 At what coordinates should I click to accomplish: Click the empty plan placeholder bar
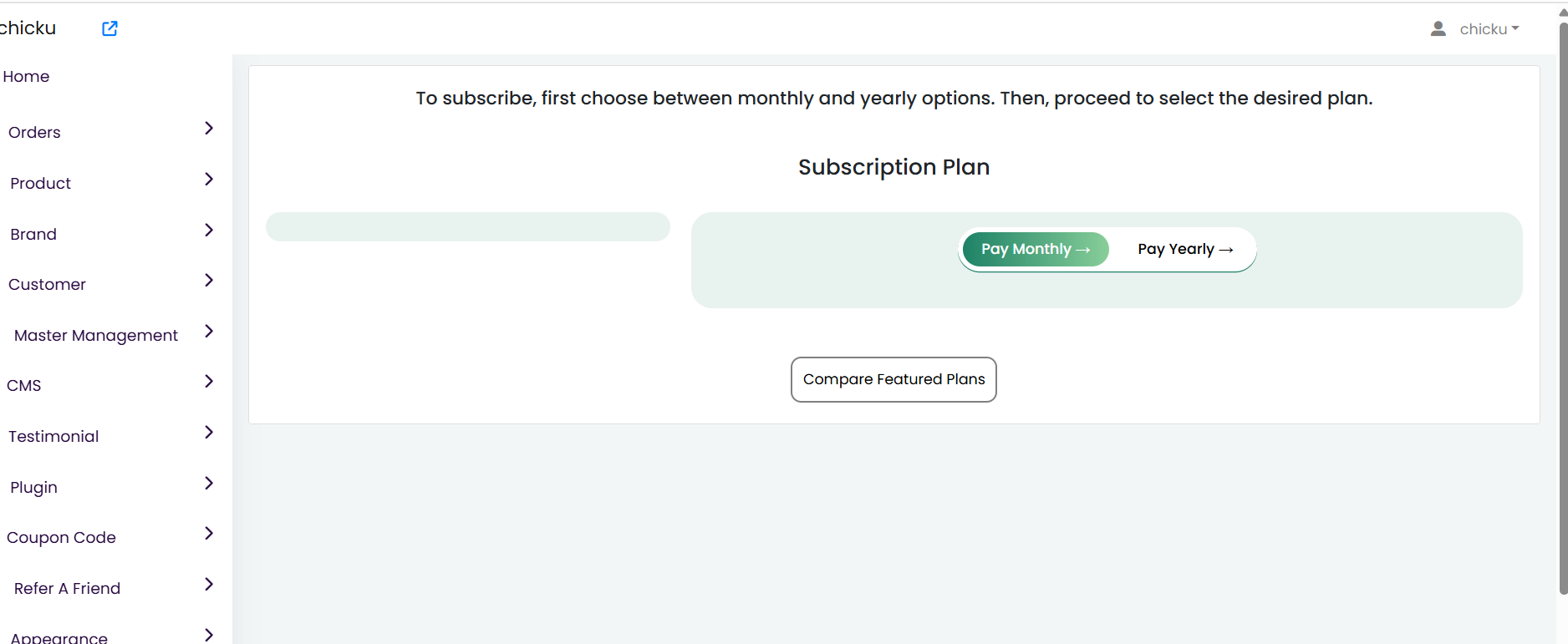click(468, 226)
